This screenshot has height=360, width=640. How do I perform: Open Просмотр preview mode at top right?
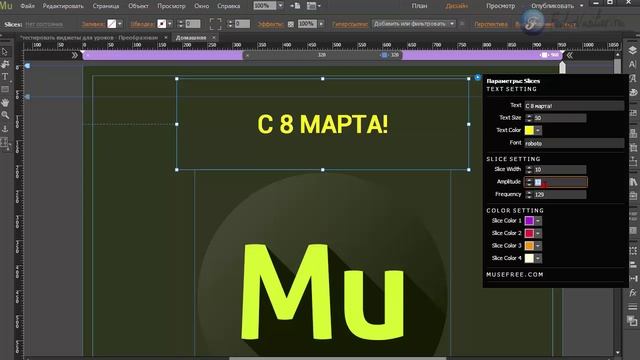(500, 6)
